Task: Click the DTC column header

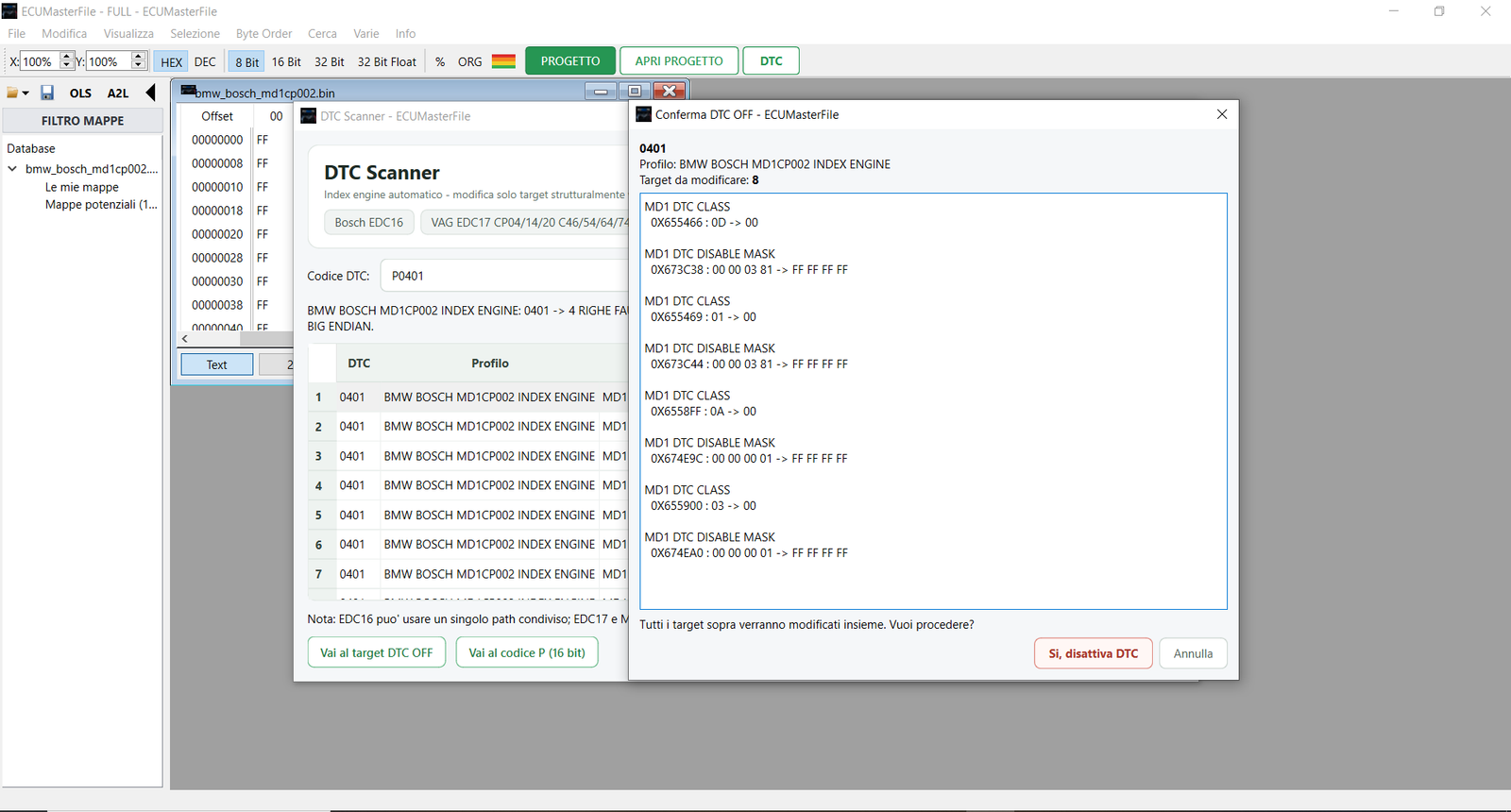Action: (359, 364)
